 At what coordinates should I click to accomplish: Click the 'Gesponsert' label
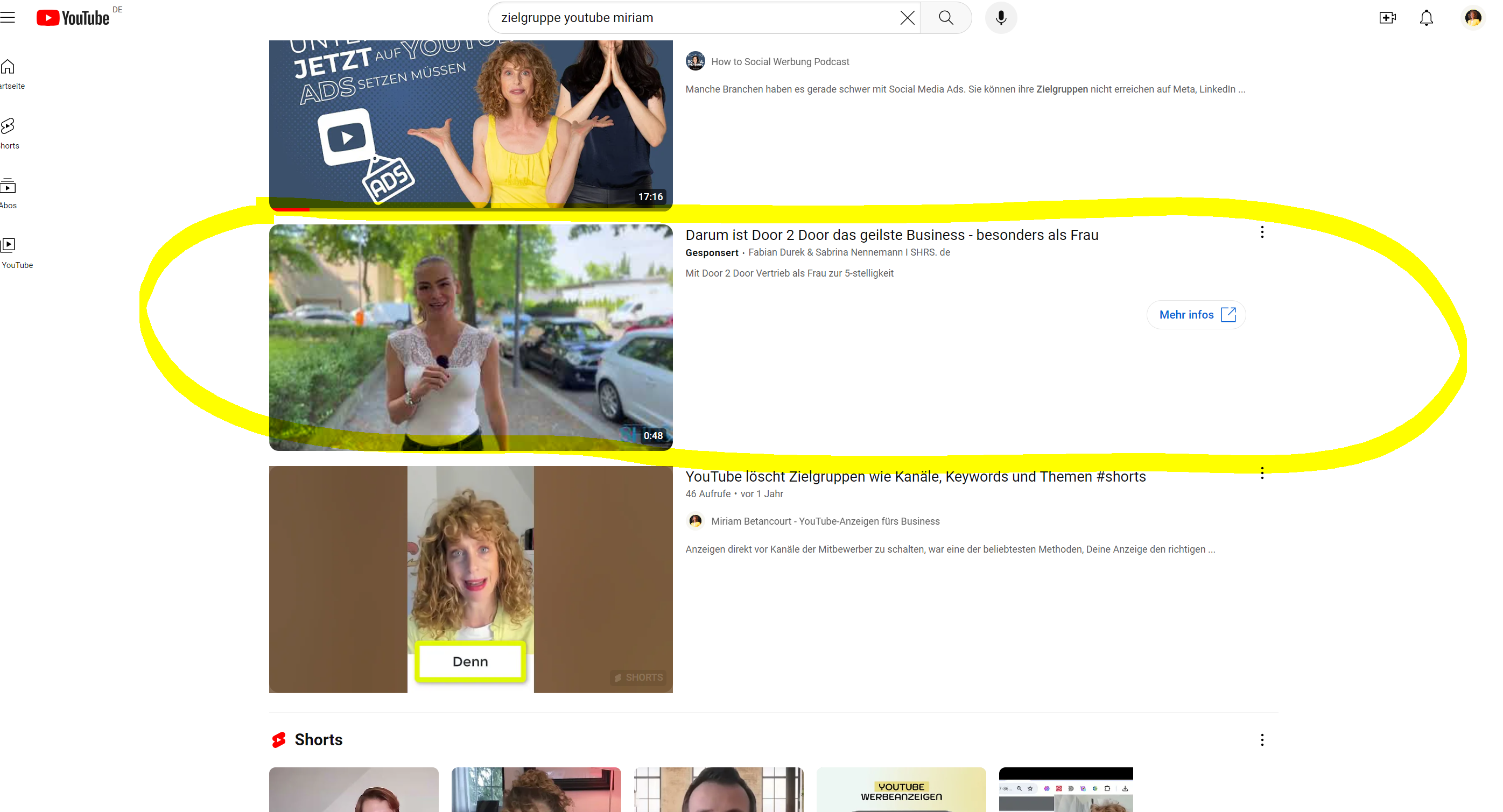coord(711,252)
